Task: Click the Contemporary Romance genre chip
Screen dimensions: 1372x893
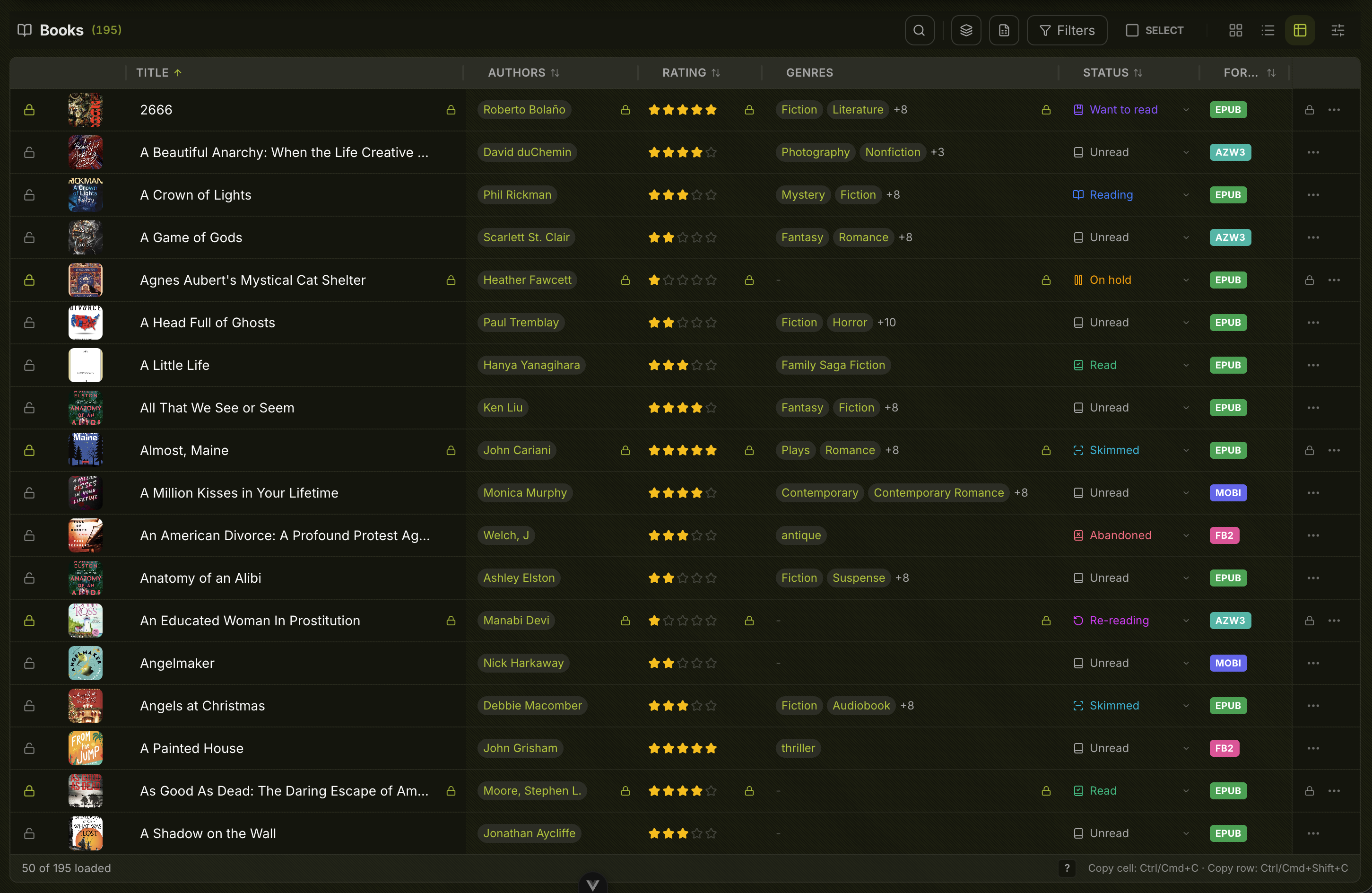Action: 938,493
